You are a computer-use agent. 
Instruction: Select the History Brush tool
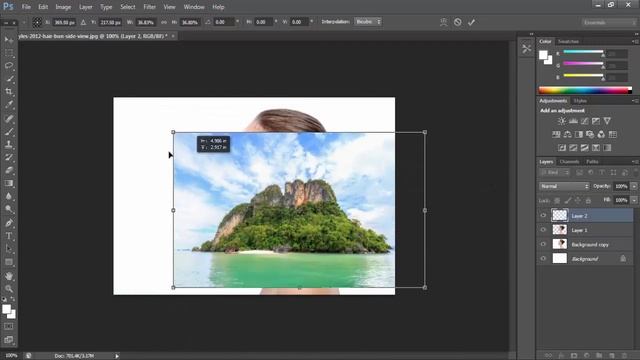tap(9, 158)
